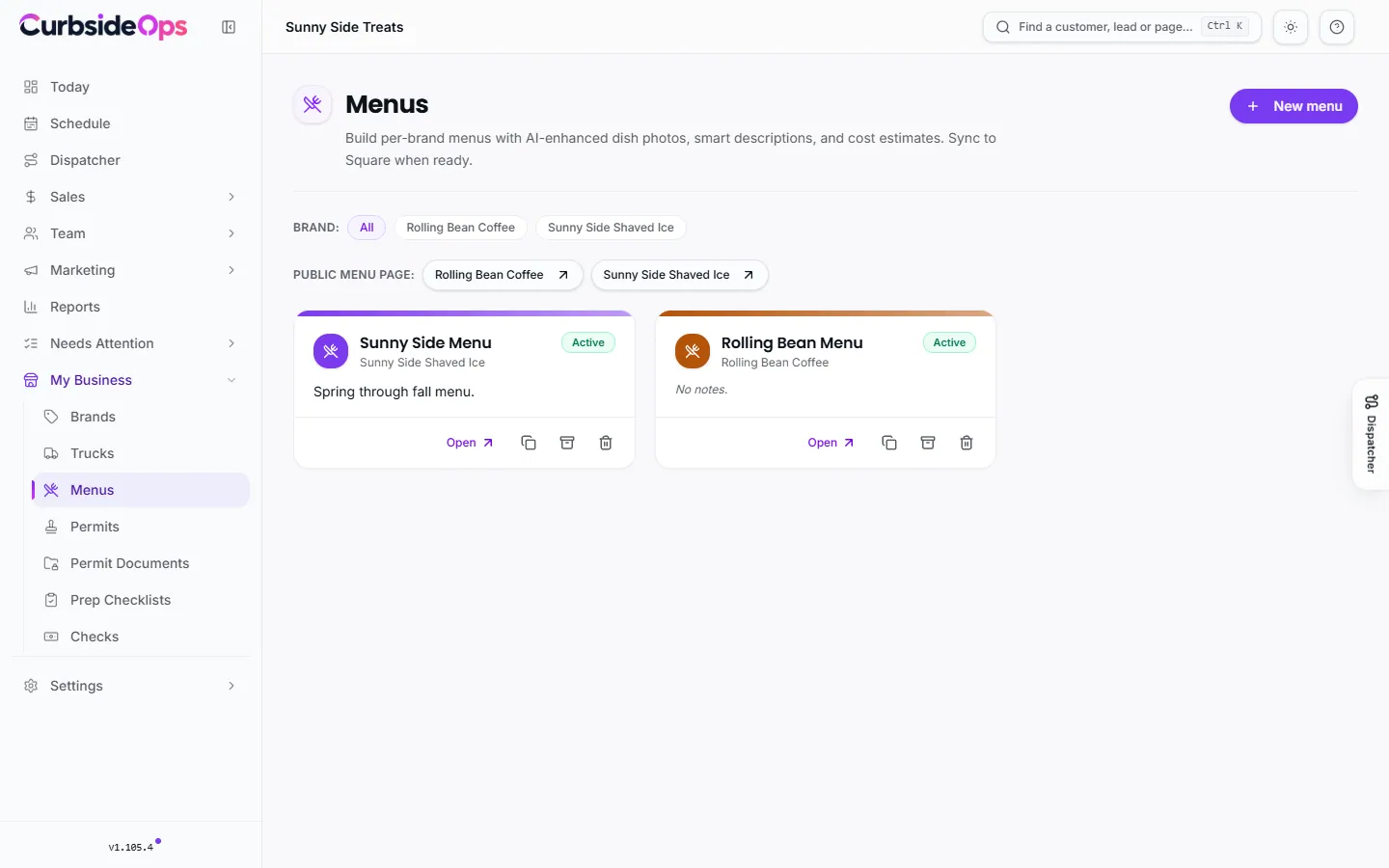Open Permit Documents page

tap(141, 563)
